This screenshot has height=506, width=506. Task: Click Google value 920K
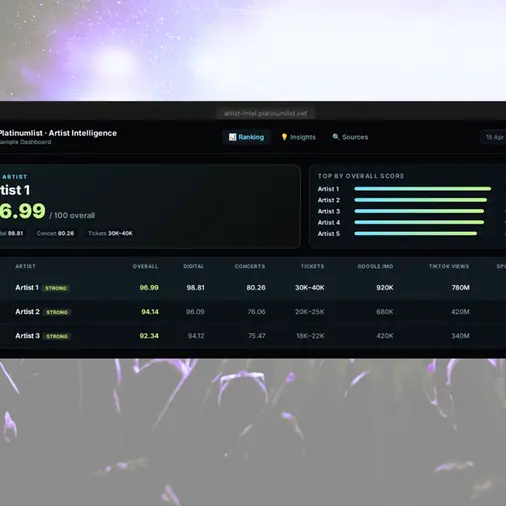coord(385,287)
